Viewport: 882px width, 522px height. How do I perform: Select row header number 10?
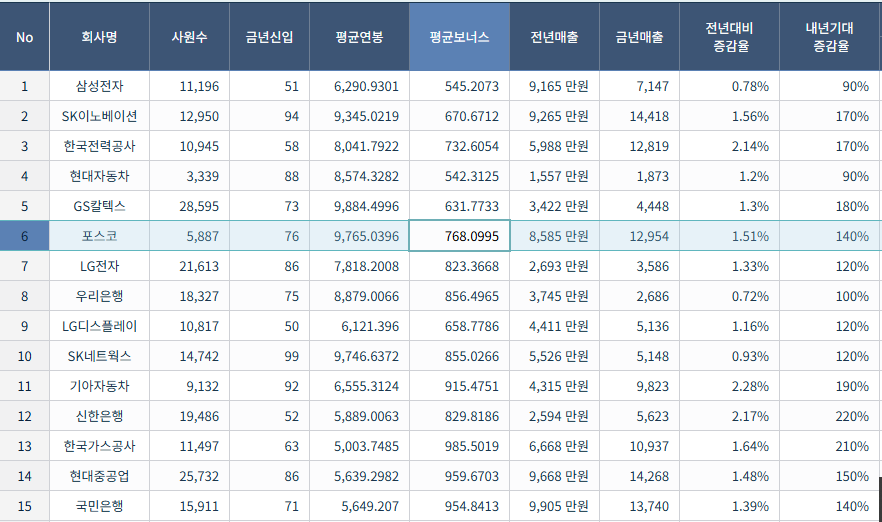25,356
